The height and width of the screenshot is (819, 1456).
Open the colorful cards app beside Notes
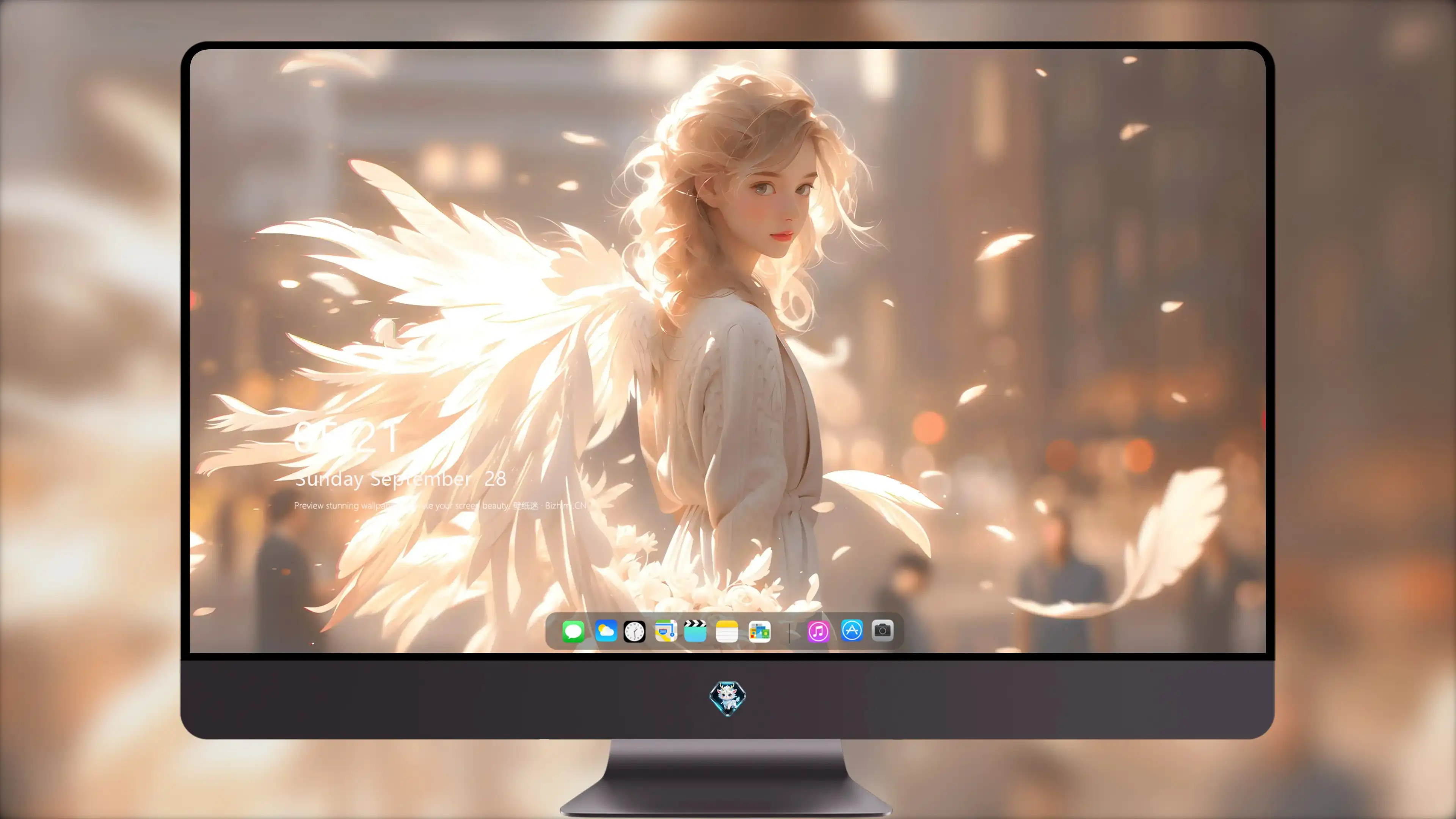(x=759, y=631)
